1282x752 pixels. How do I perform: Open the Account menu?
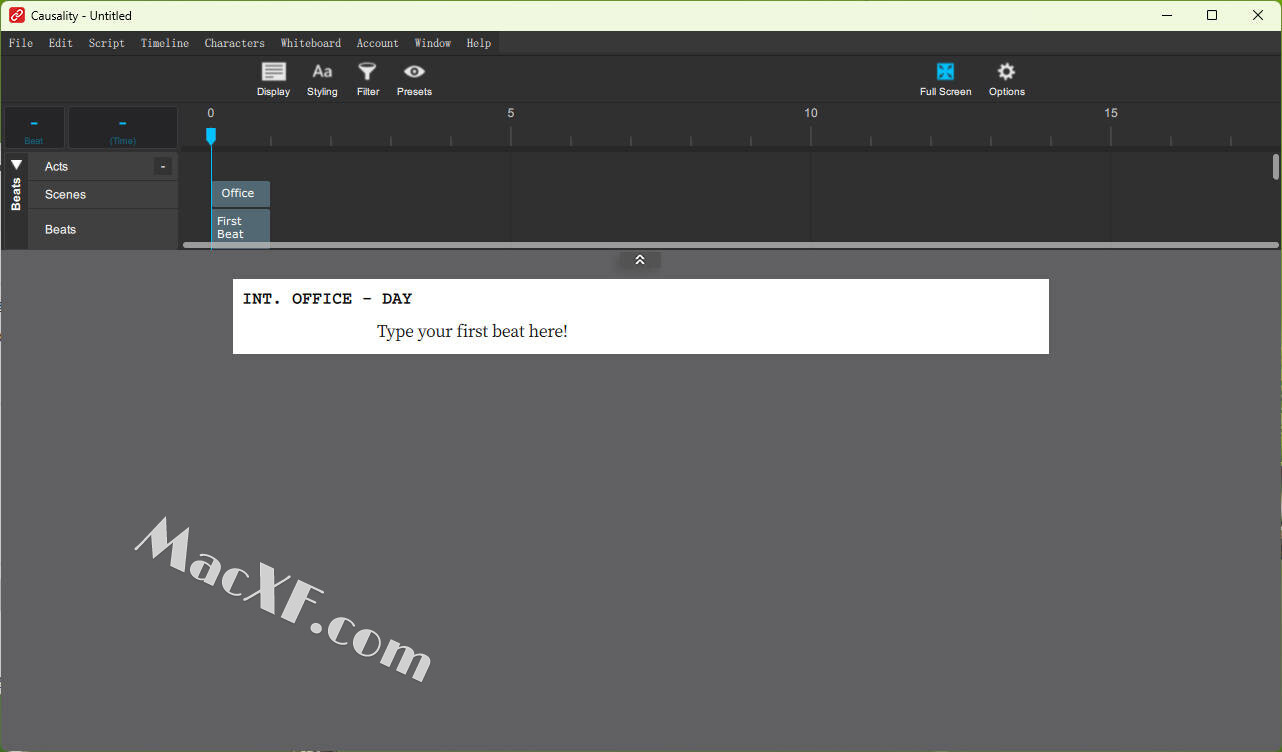378,43
